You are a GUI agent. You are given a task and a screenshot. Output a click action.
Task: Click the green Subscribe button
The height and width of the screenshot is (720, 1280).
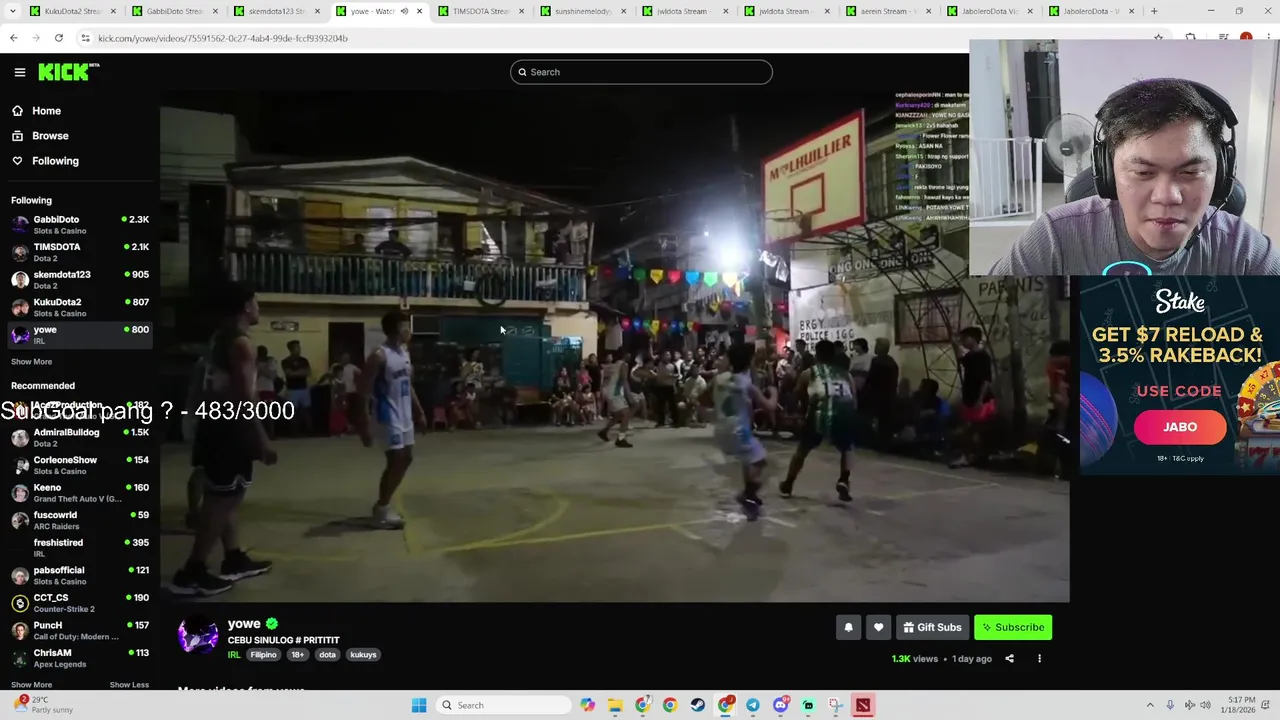coord(1013,627)
